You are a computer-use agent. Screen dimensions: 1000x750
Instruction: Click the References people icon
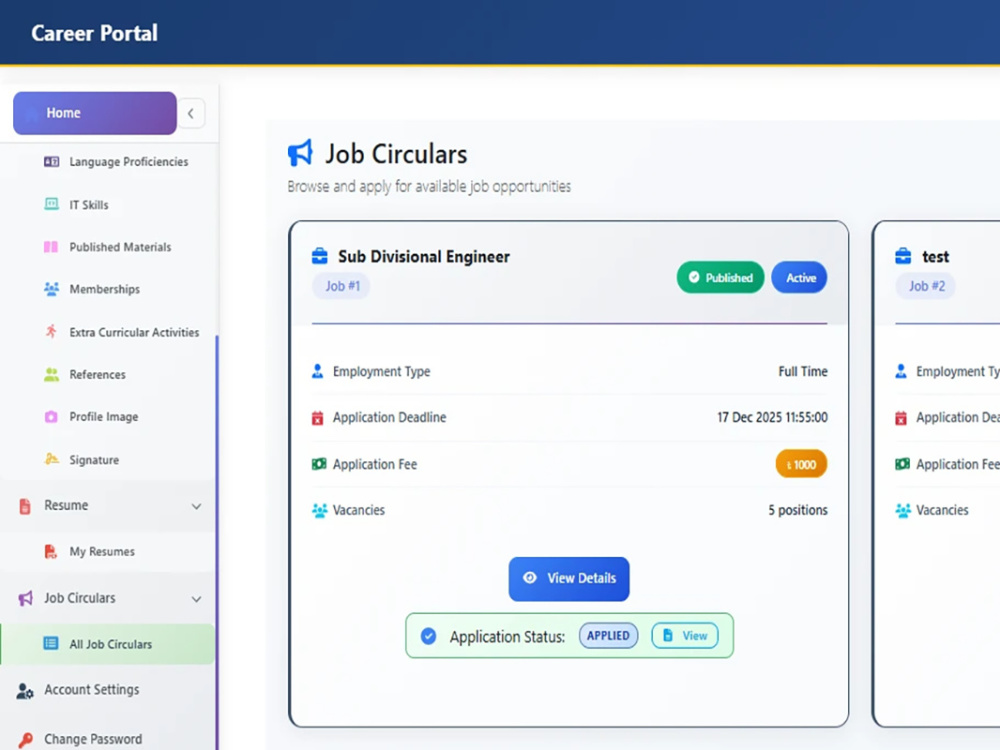(51, 374)
